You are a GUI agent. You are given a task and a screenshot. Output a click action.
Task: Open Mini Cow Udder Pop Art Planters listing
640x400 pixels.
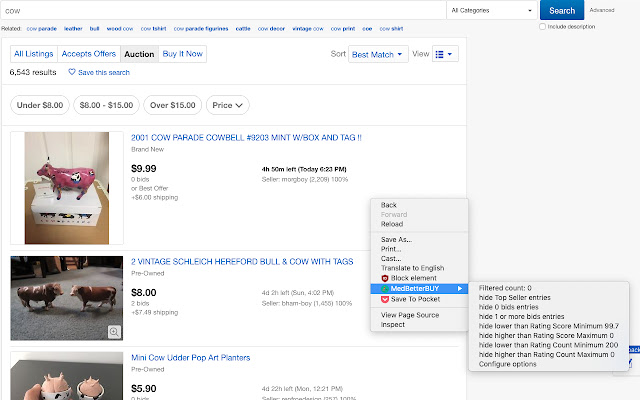click(x=191, y=358)
